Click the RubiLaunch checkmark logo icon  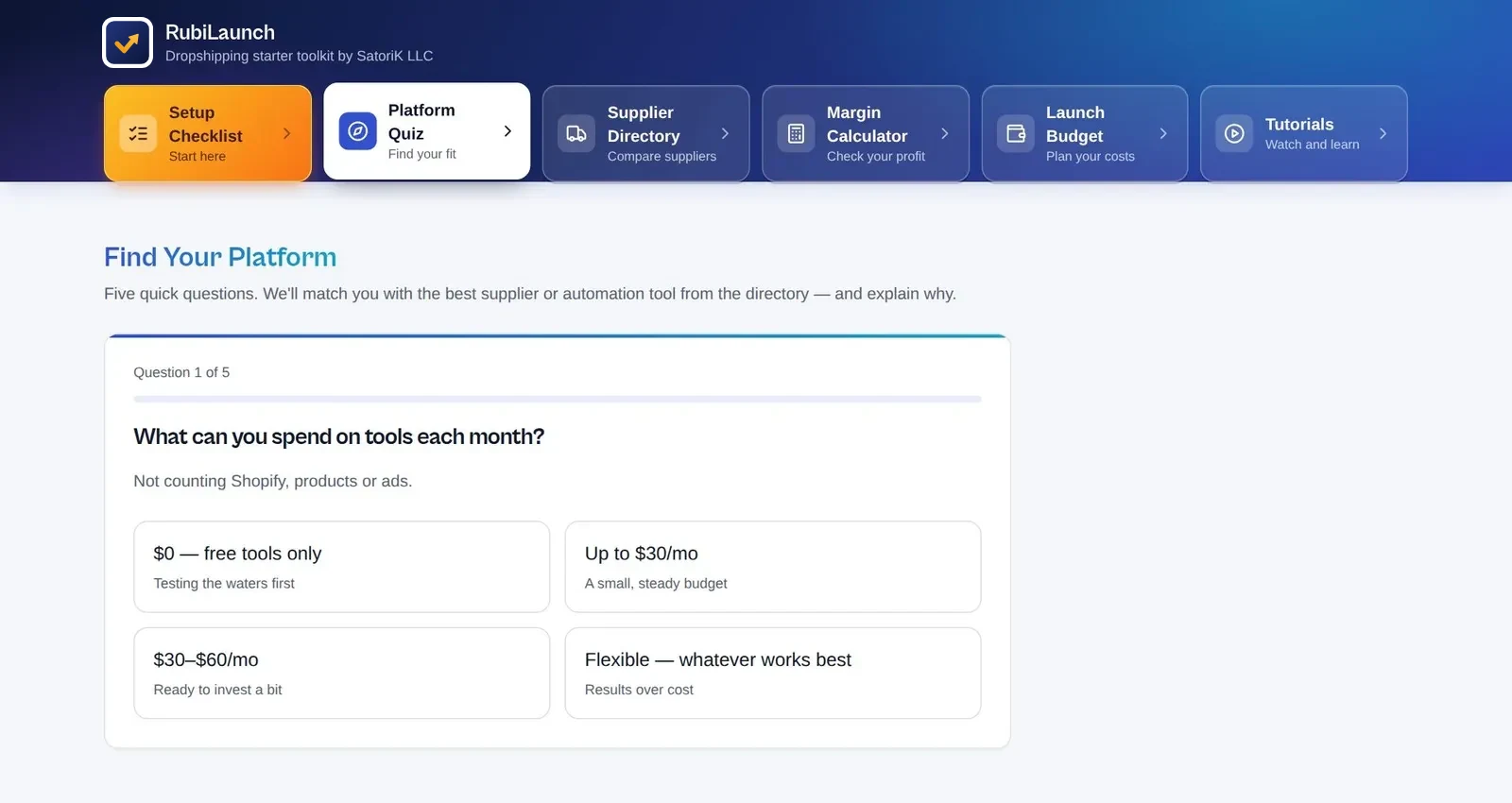click(128, 43)
